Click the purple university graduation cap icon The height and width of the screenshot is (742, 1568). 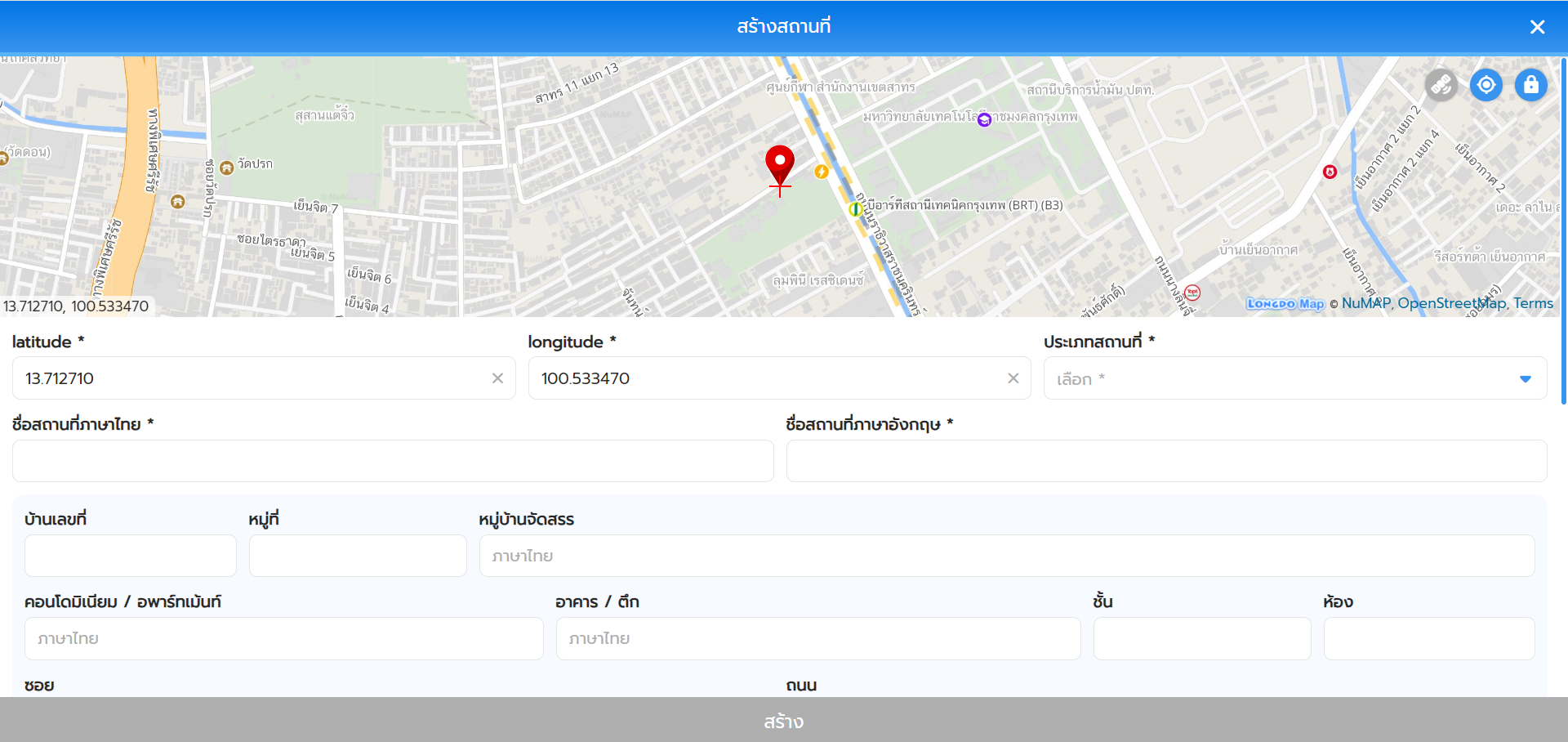click(984, 120)
